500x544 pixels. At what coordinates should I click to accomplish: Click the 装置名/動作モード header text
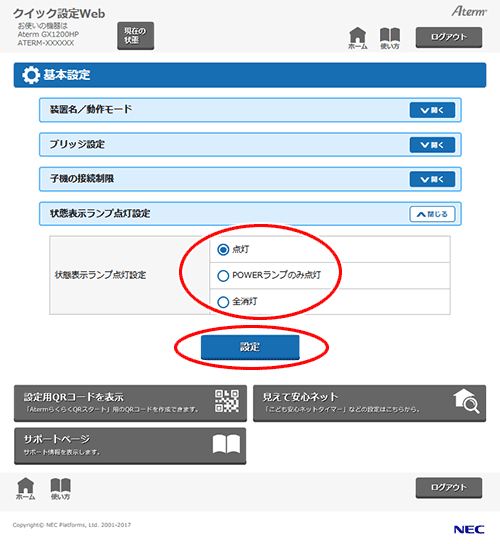(x=91, y=109)
